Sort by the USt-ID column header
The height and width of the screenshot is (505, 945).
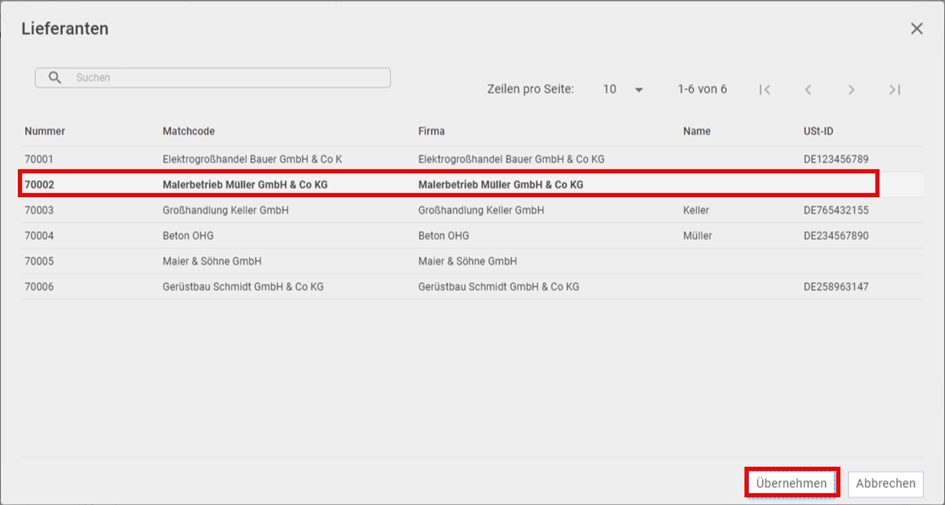pos(818,131)
